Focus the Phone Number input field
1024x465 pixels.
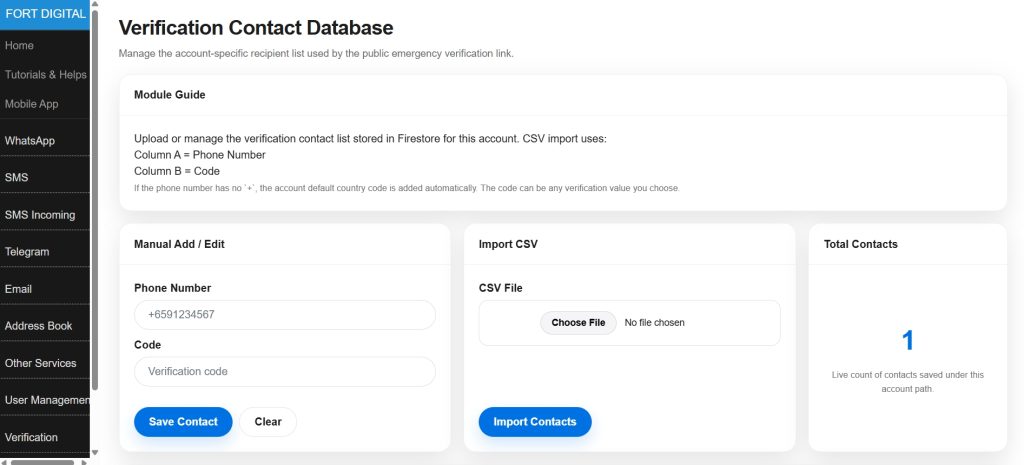pyautogui.click(x=284, y=315)
